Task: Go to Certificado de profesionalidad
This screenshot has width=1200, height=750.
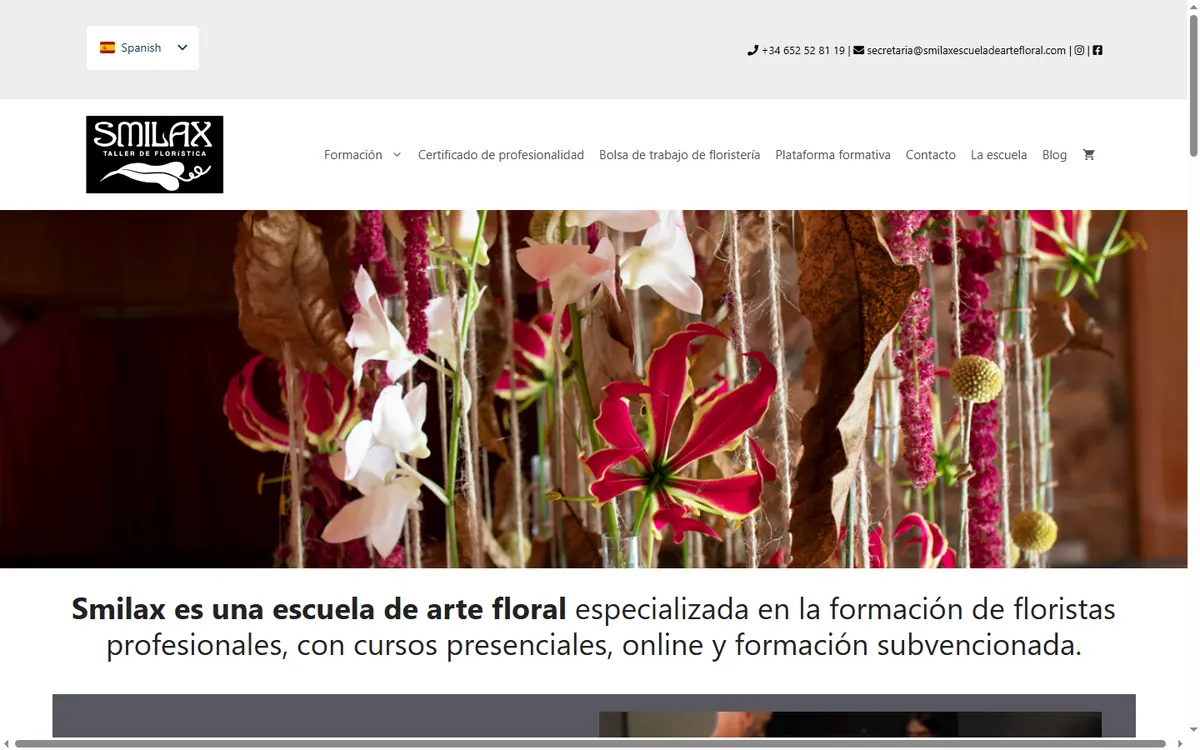Action: click(501, 155)
